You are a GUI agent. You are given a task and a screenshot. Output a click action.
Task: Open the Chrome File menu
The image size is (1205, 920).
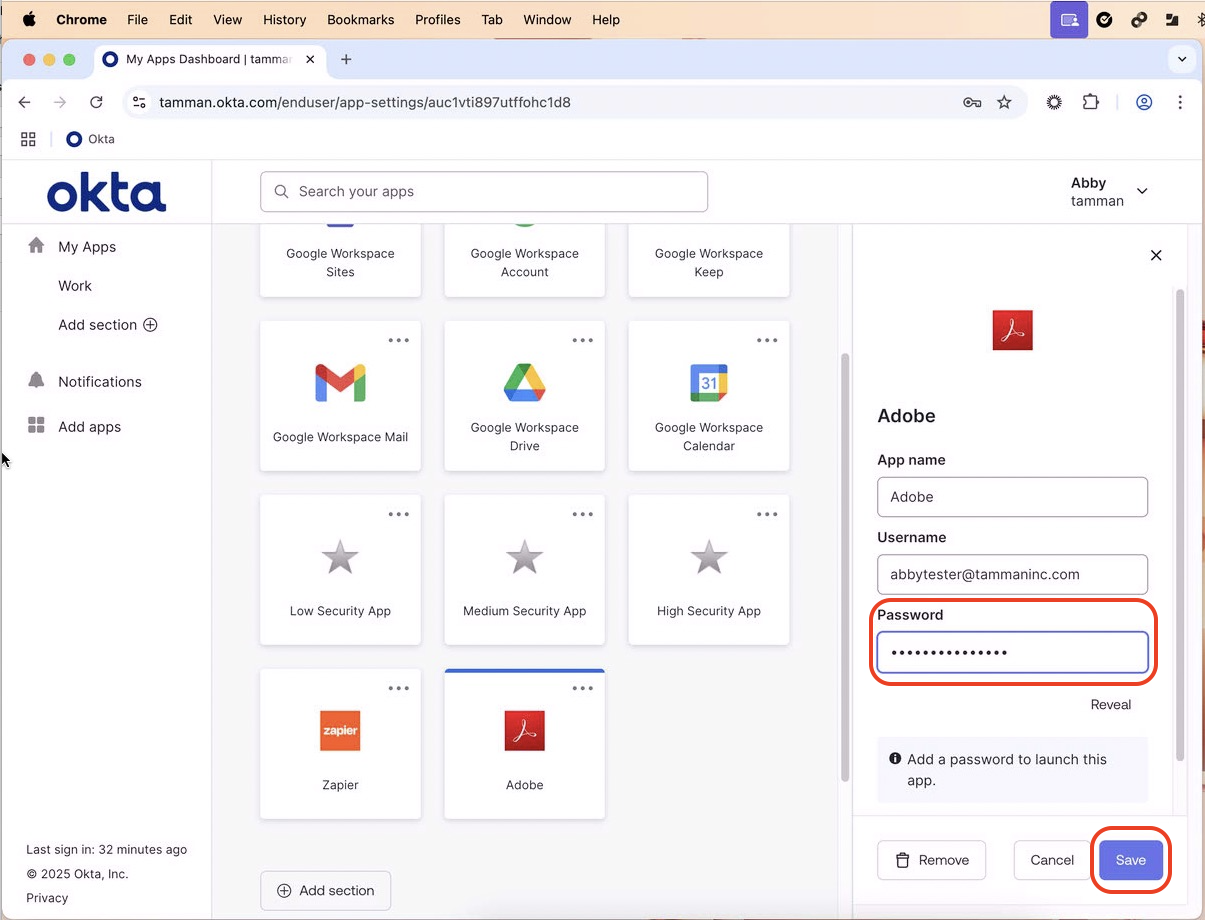[x=138, y=19]
